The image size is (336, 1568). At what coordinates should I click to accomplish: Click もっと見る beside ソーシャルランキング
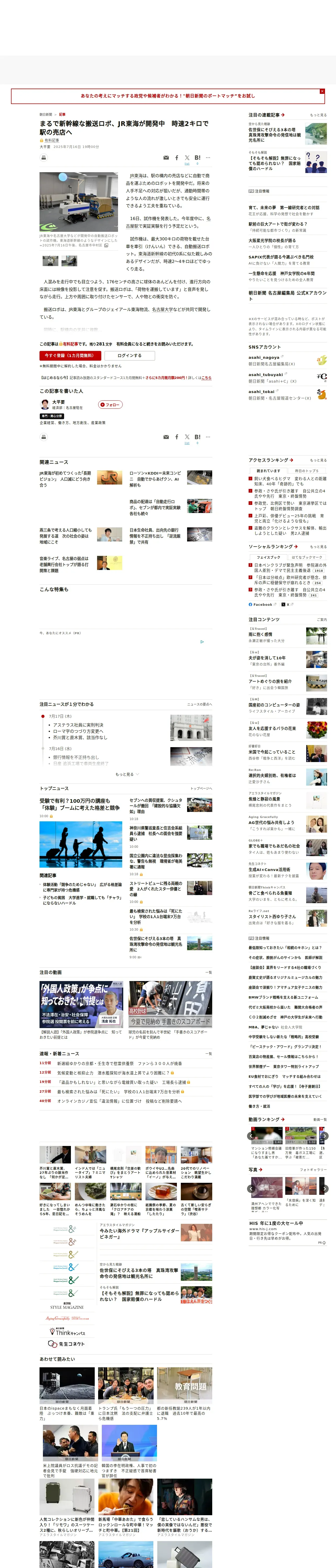tap(318, 547)
